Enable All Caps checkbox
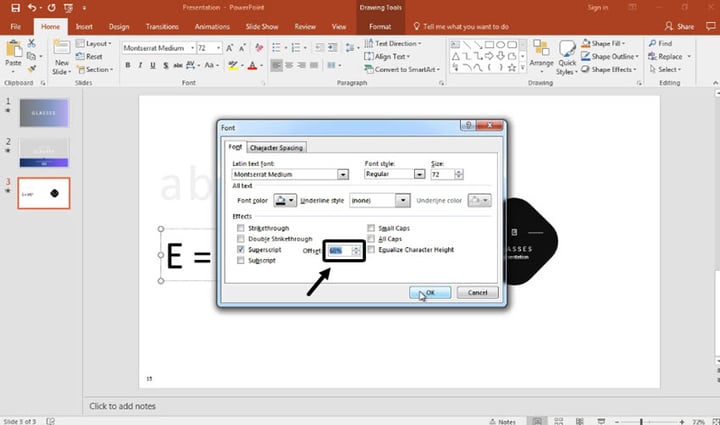This screenshot has height=425, width=720. click(371, 239)
